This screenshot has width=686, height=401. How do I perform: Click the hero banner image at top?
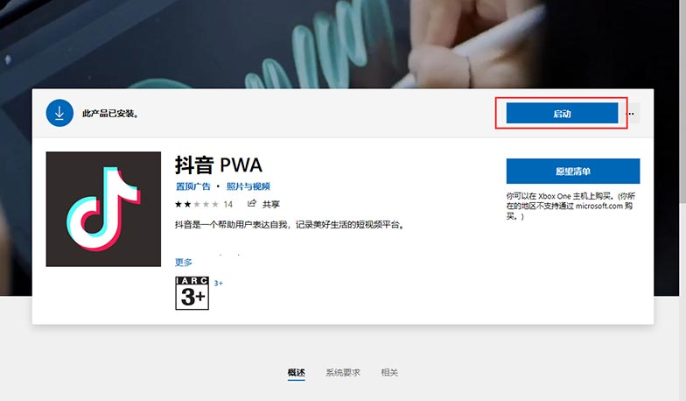343,44
